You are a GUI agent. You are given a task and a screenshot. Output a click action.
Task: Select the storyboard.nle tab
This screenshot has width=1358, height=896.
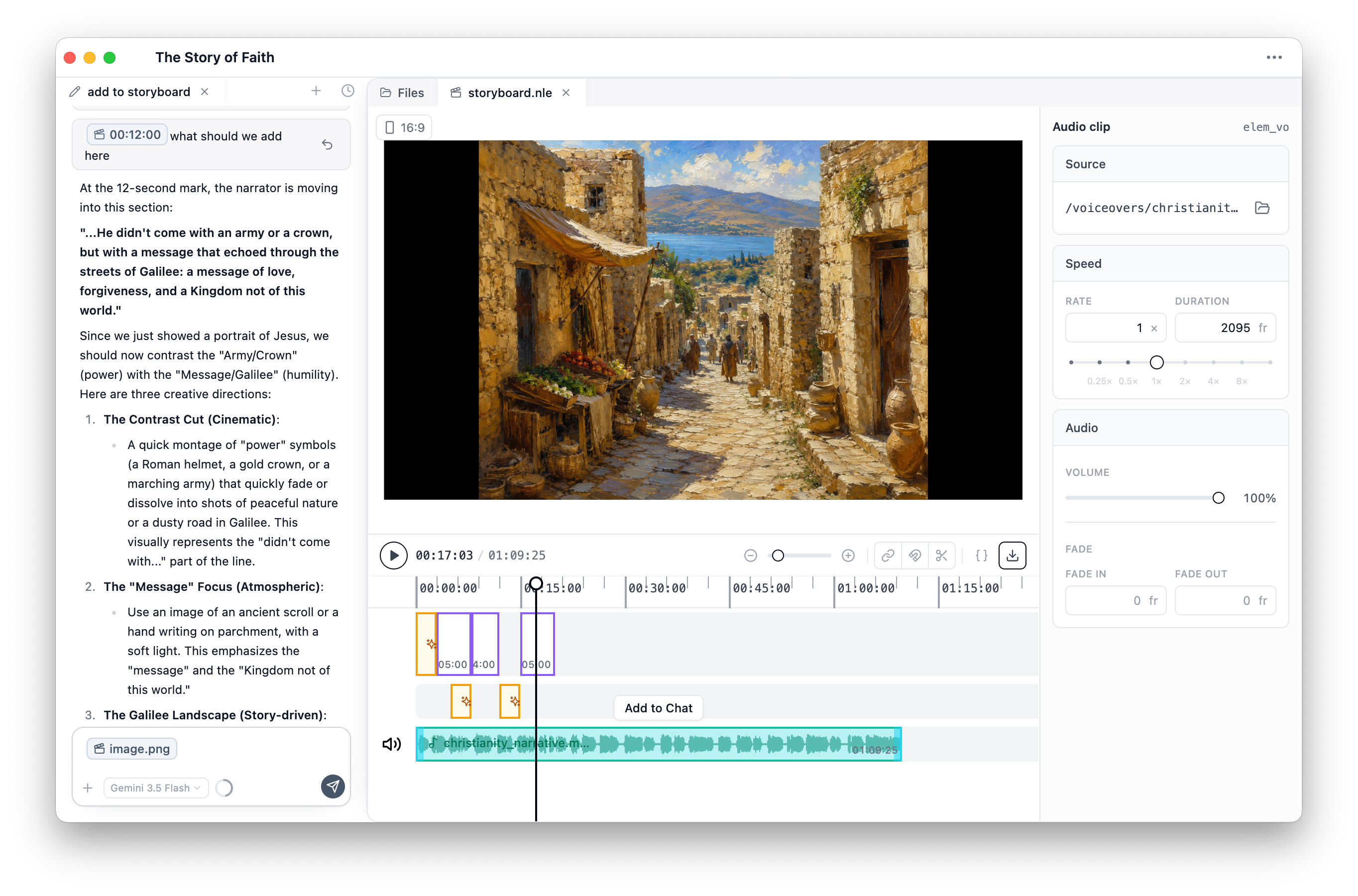(510, 93)
